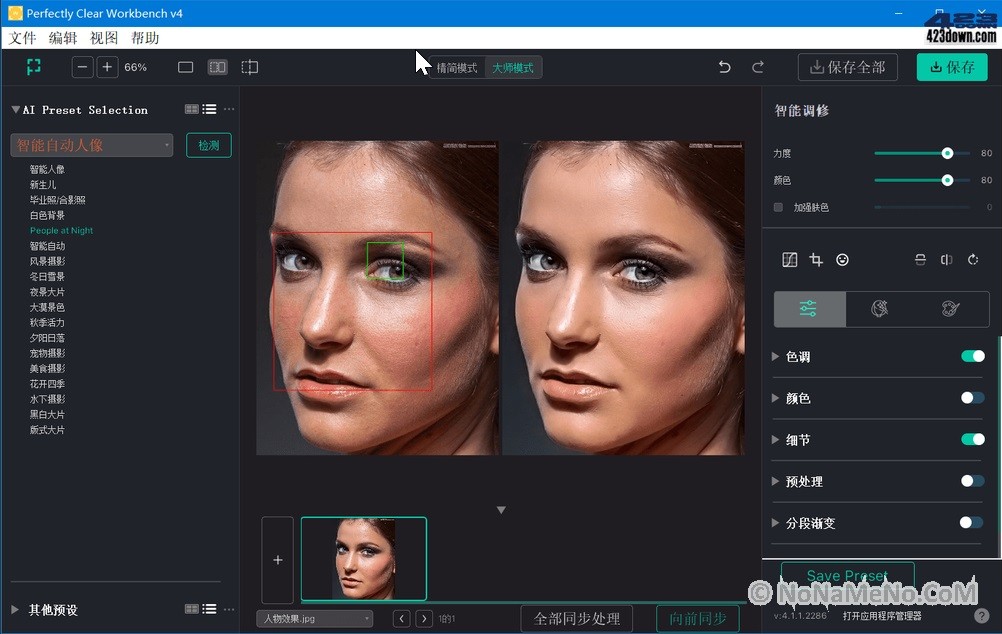Select the portrait thumbnail in filmstrip

pos(364,559)
